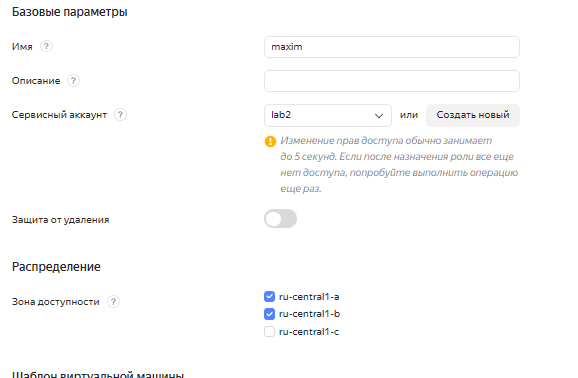Toggle the Защита от удаления switch
This screenshot has width=578, height=378.
tap(281, 219)
